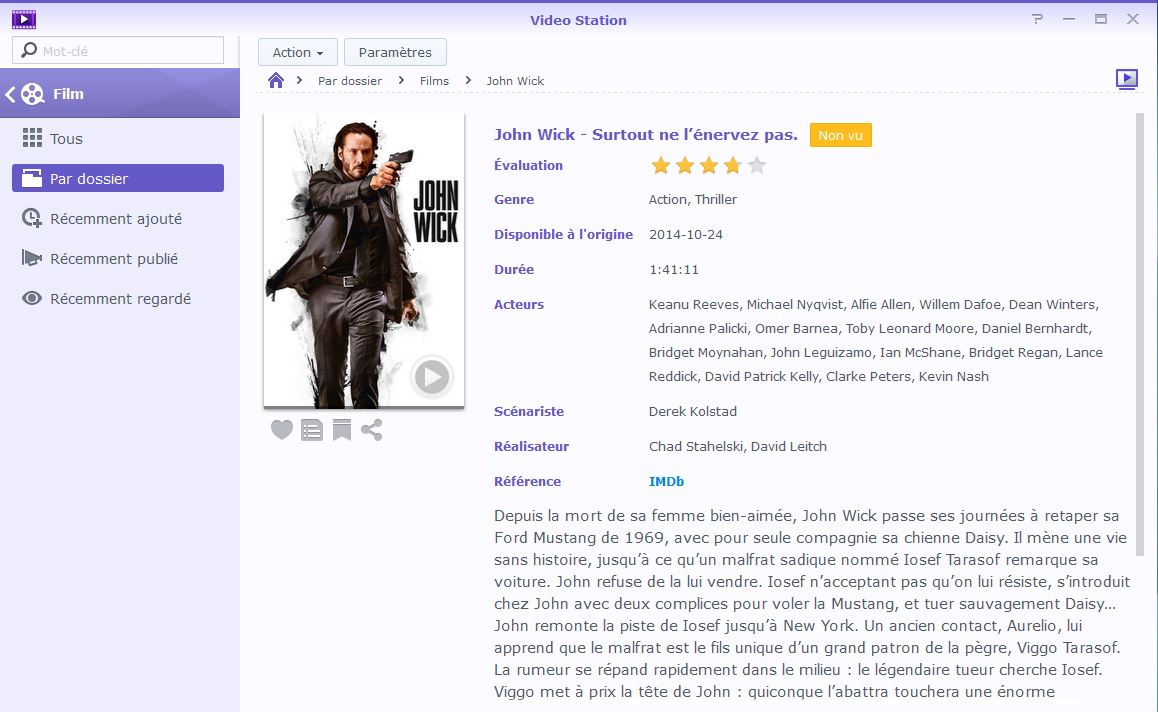Click the Genre value Action, Thriller
Viewport: 1158px width, 712px height.
693,199
